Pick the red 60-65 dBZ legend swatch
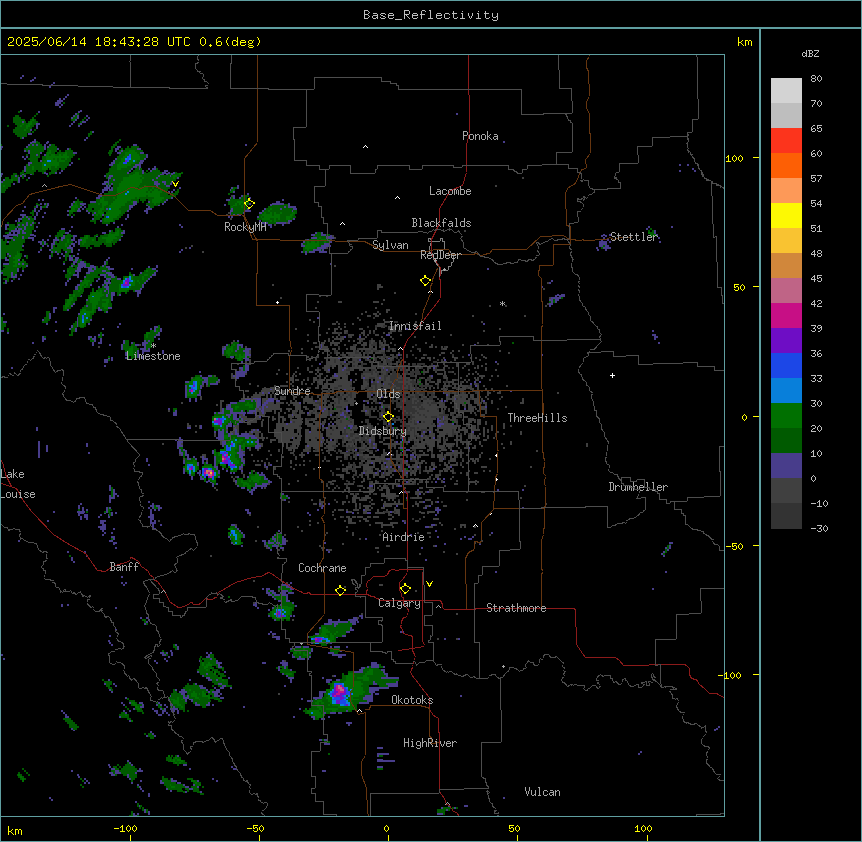 click(x=786, y=140)
